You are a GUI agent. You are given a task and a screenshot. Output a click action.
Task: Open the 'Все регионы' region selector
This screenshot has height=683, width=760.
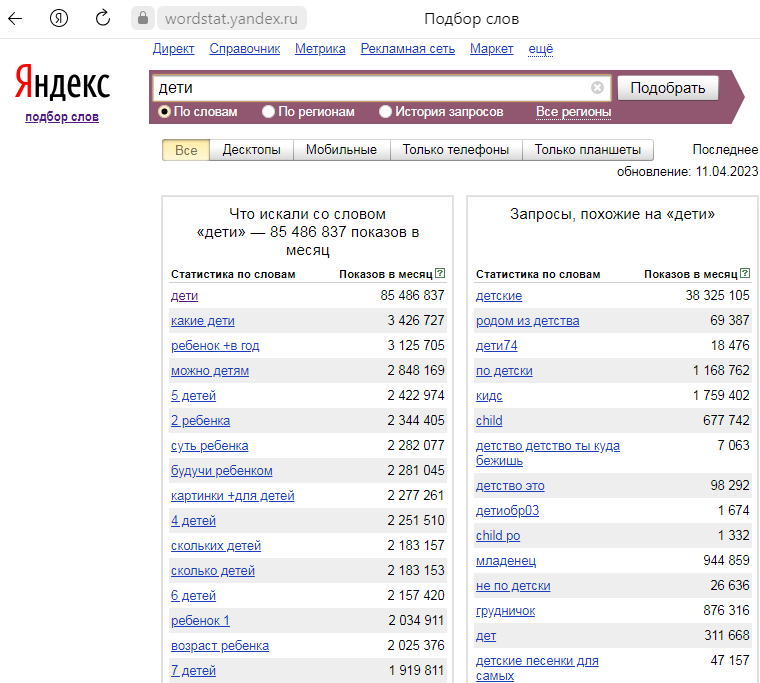tap(573, 111)
